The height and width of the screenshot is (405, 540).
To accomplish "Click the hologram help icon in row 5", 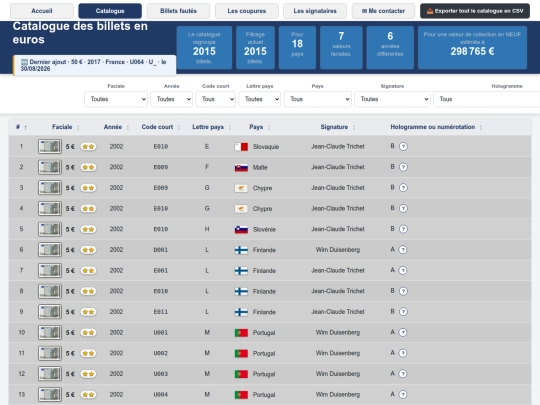I will (x=403, y=229).
